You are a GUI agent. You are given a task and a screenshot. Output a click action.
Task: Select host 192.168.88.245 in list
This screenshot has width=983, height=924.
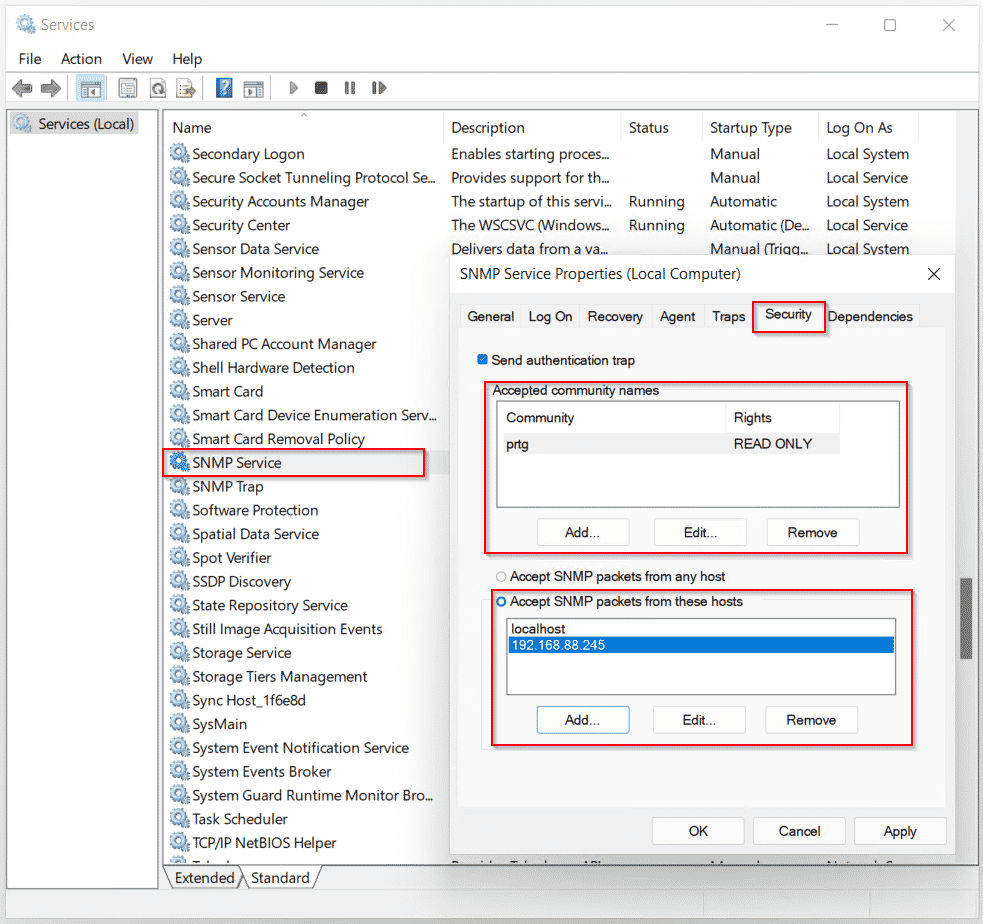[x=701, y=645]
